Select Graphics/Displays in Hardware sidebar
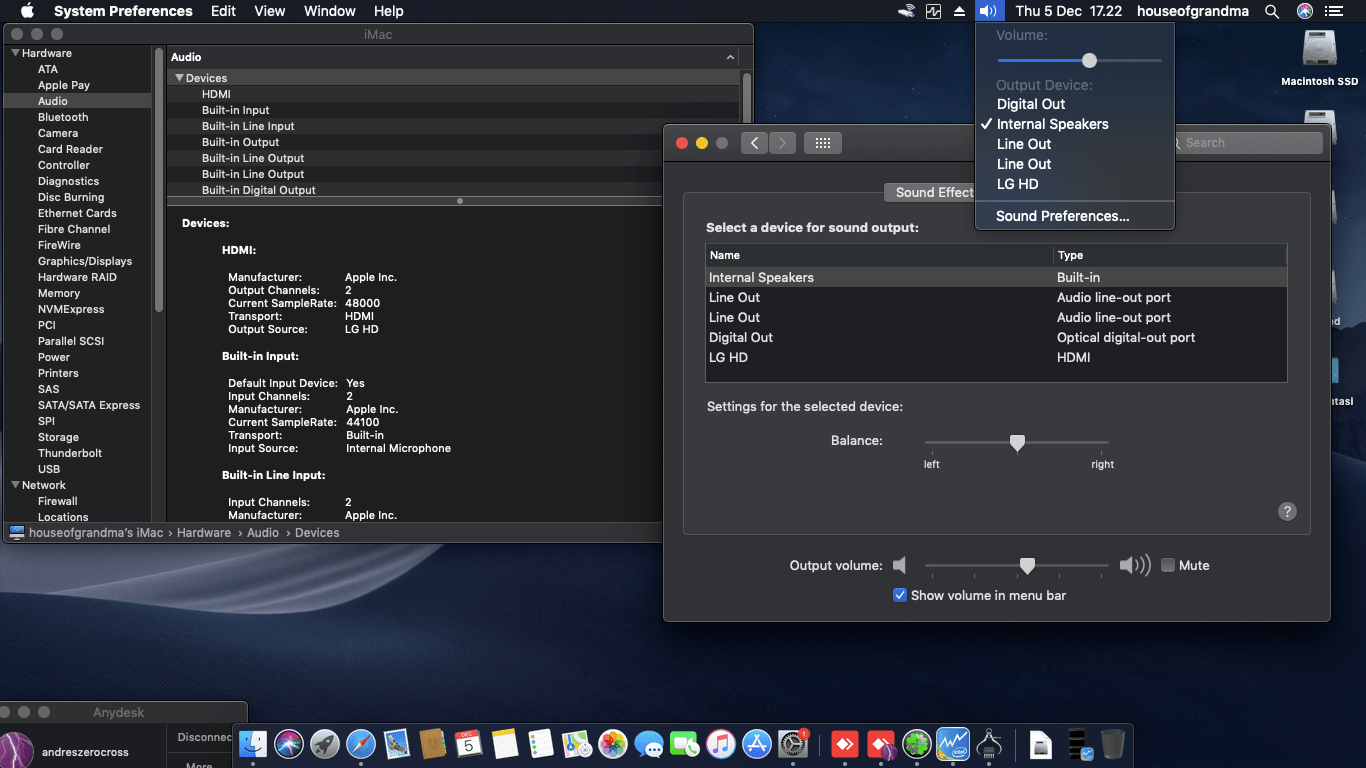 pyautogui.click(x=85, y=261)
